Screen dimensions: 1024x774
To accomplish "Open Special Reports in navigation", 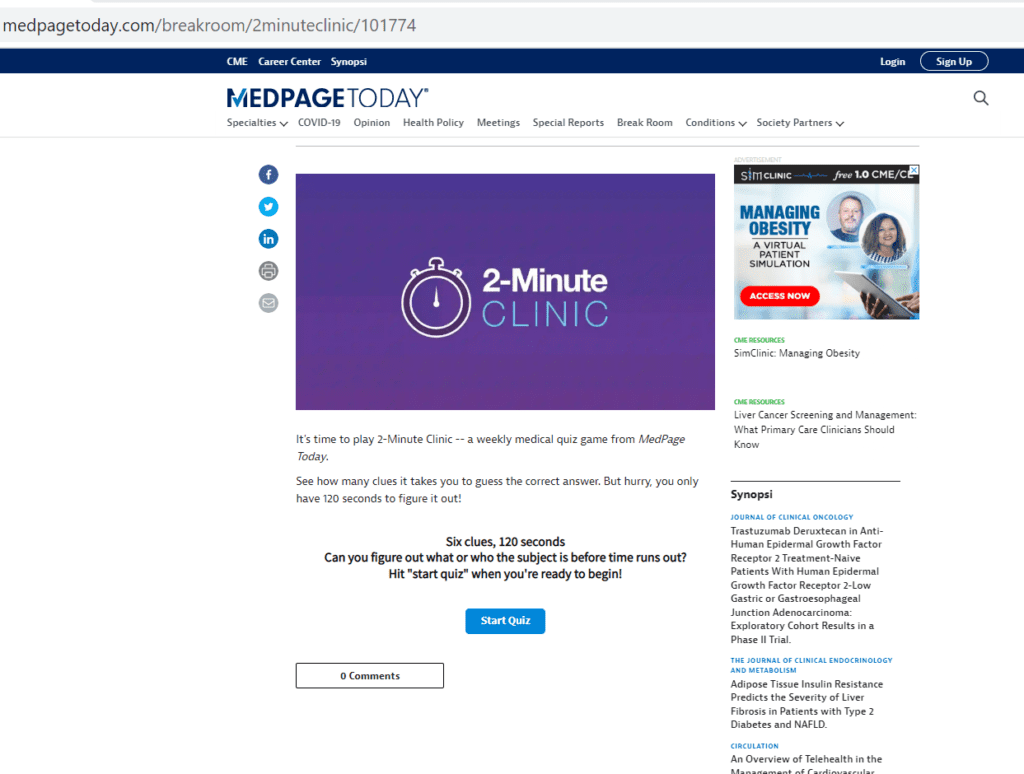I will coord(568,123).
